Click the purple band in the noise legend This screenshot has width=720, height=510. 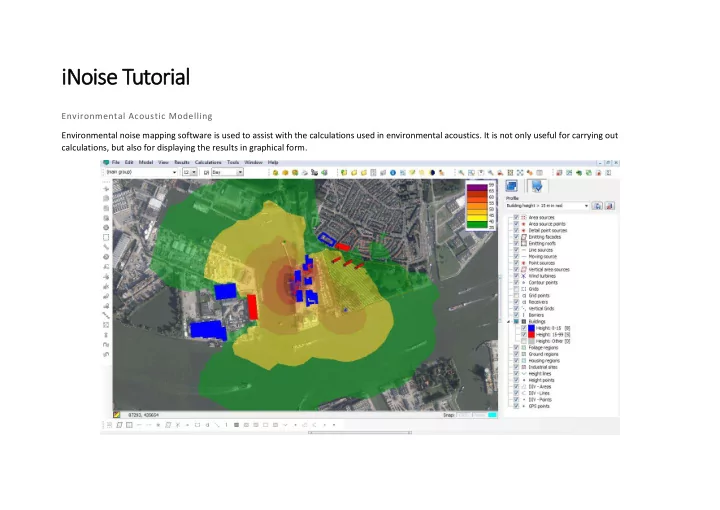[x=477, y=187]
